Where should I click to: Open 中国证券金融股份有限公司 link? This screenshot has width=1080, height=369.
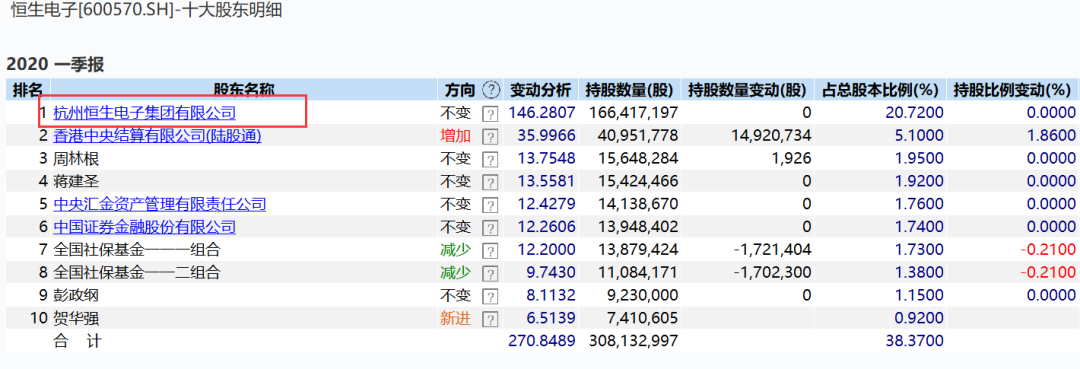[145, 227]
